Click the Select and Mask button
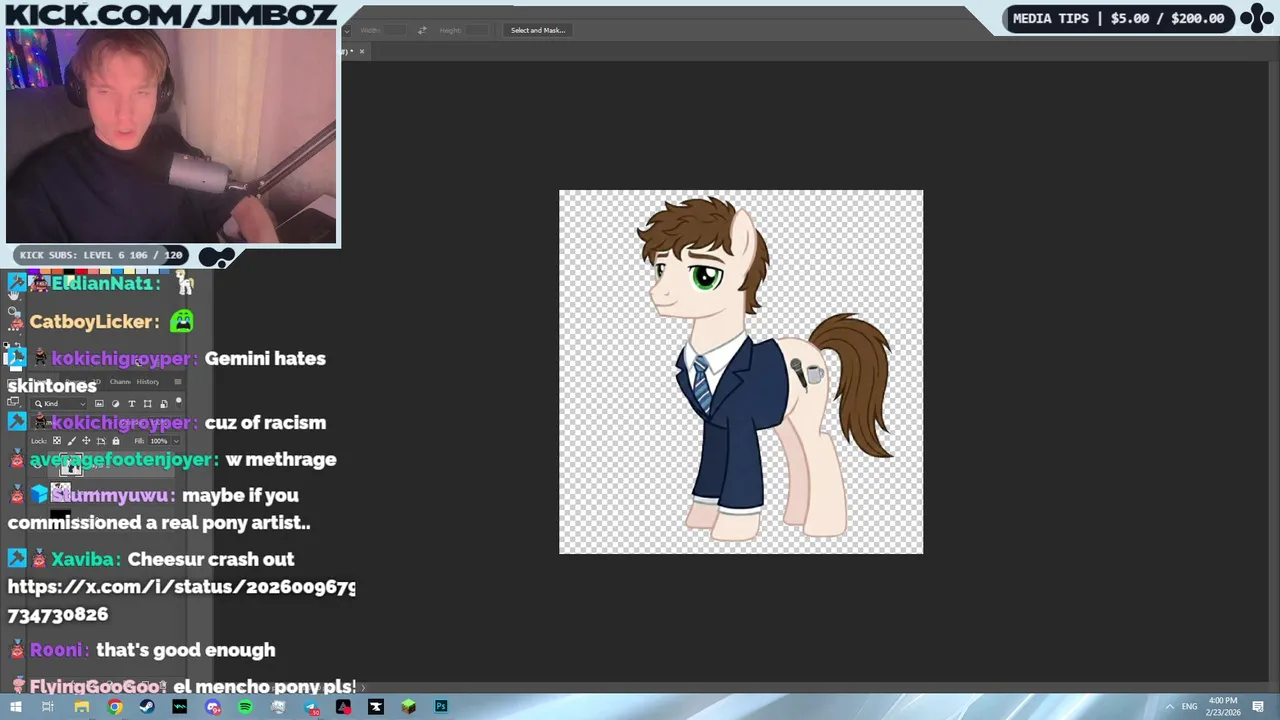This screenshot has height=720, width=1280. (x=538, y=30)
